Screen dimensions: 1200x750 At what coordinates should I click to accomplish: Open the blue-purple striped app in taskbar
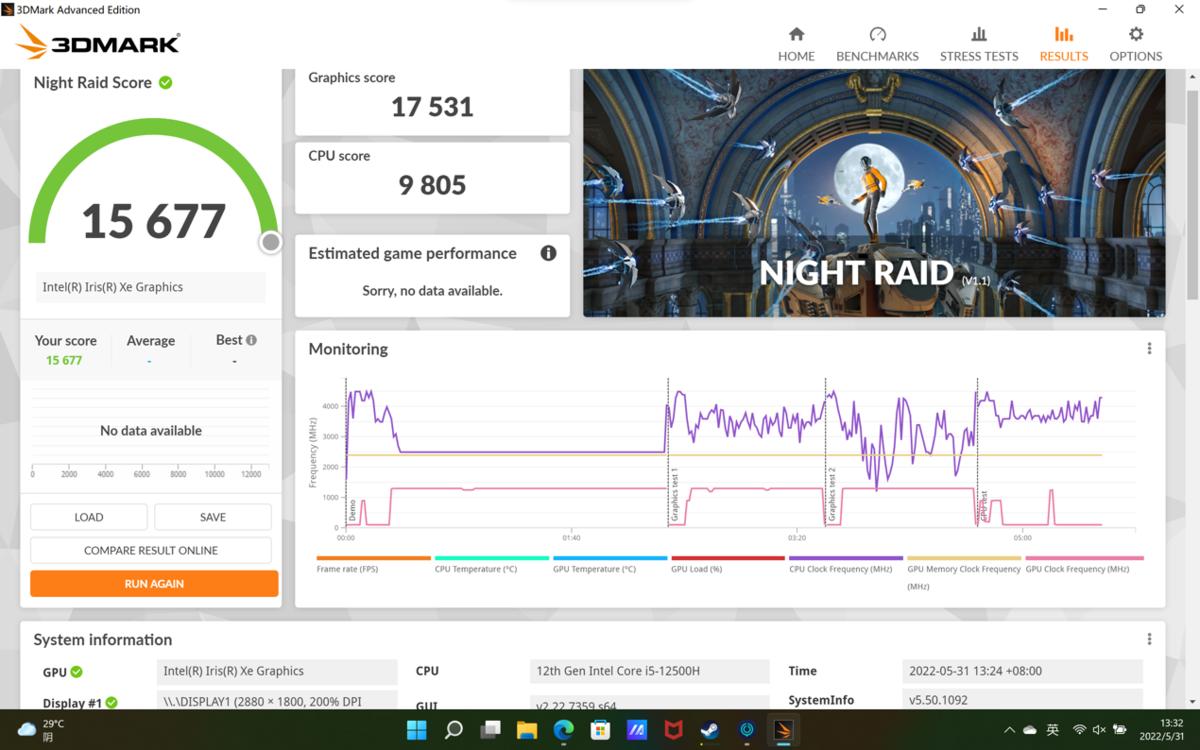637,730
